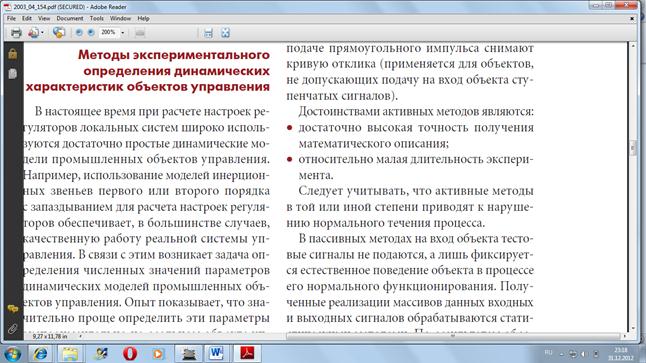
Task: Click the zoom in plus button
Action: tap(91, 33)
